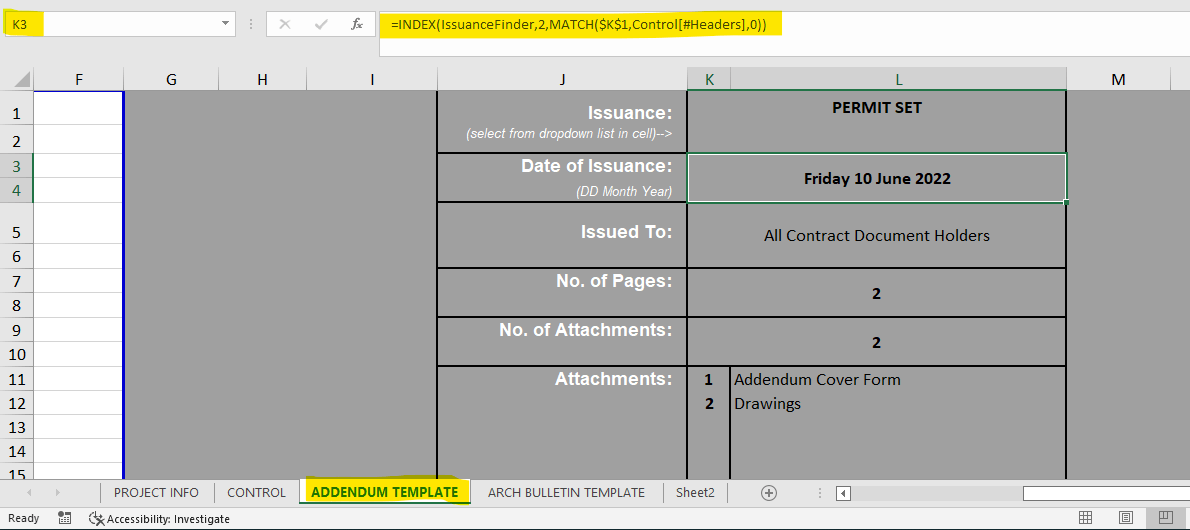Select column F header
Viewport: 1190px width, 530px height.
(x=79, y=79)
